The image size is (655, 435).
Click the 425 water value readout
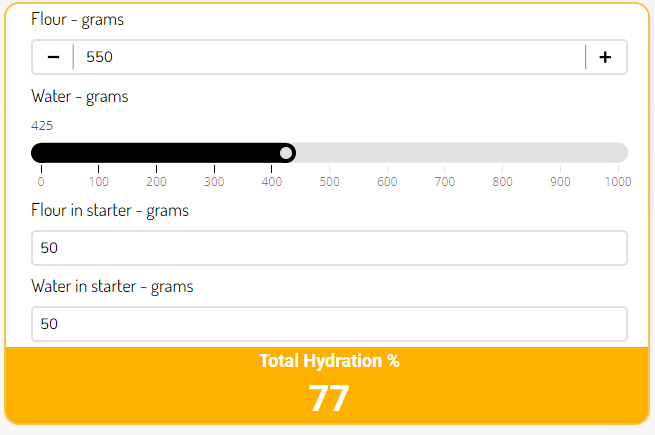42,126
